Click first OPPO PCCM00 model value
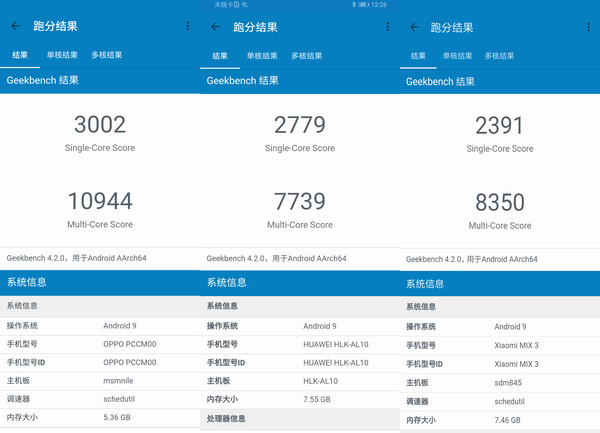Screen dimensions: 600x433 click(x=130, y=344)
